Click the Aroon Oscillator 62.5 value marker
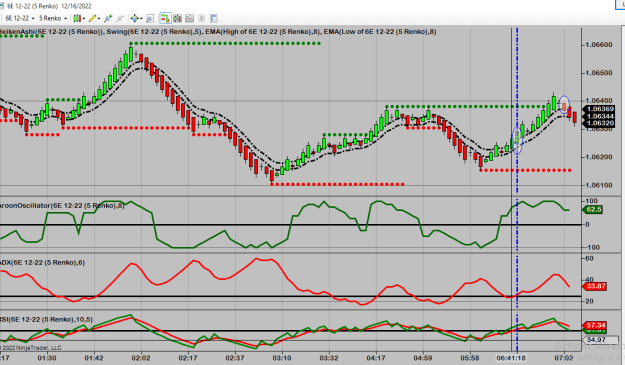The width and height of the screenshot is (625, 365). coord(593,210)
